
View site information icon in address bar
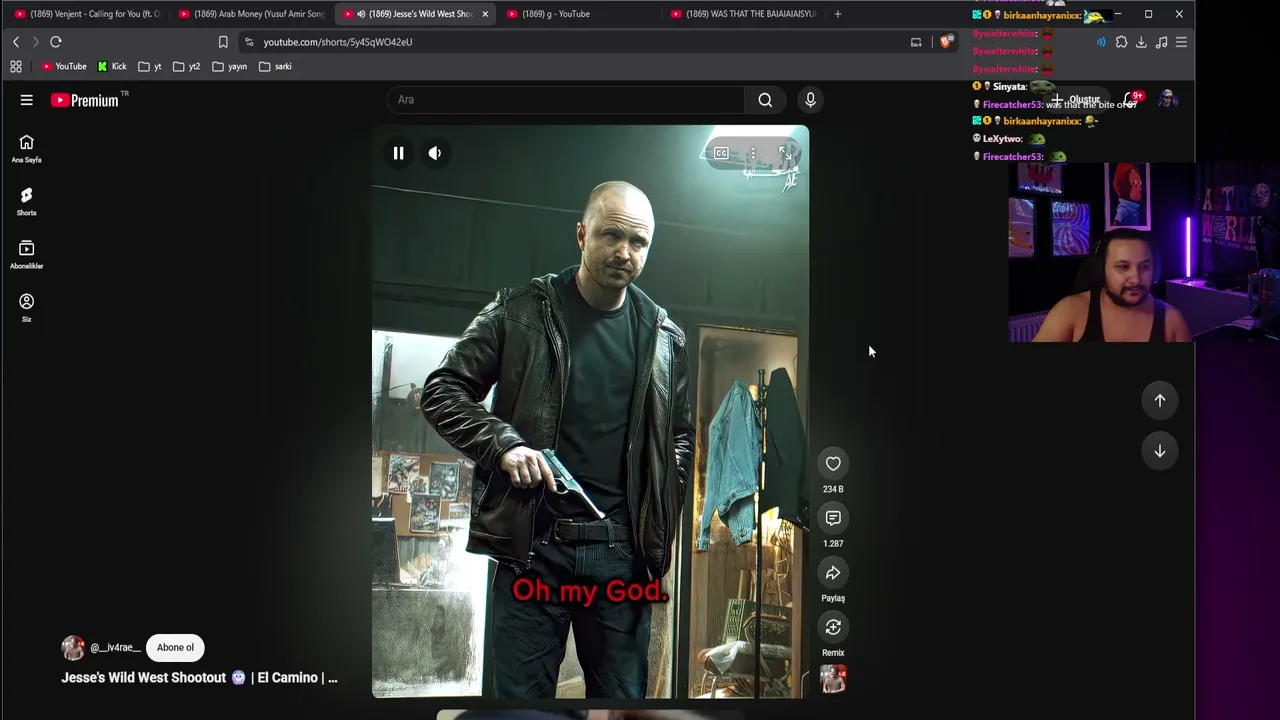pyautogui.click(x=249, y=42)
